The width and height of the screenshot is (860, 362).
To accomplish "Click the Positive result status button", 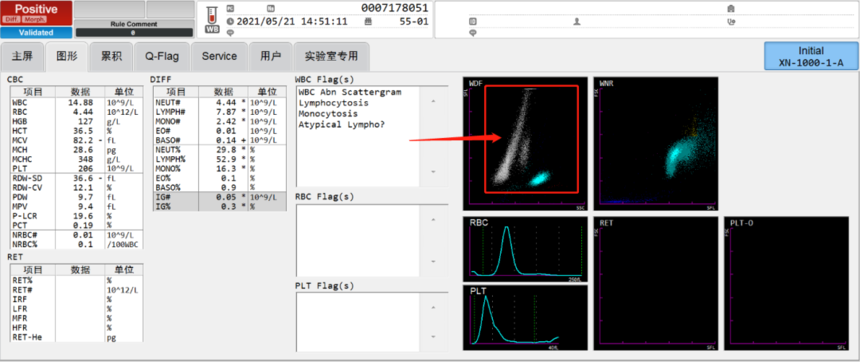I will coord(36,13).
